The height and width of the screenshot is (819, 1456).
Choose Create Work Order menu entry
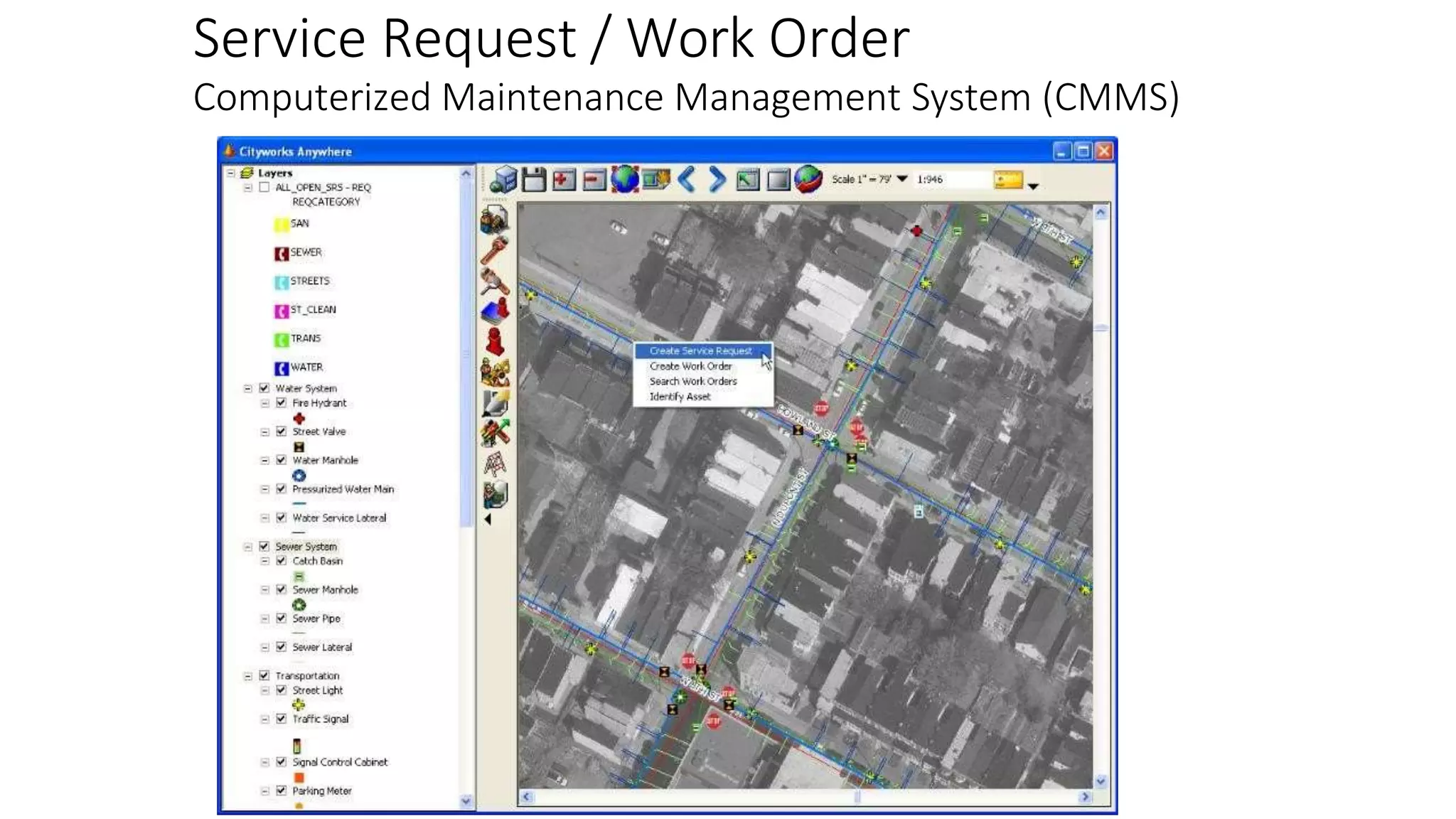(x=690, y=366)
